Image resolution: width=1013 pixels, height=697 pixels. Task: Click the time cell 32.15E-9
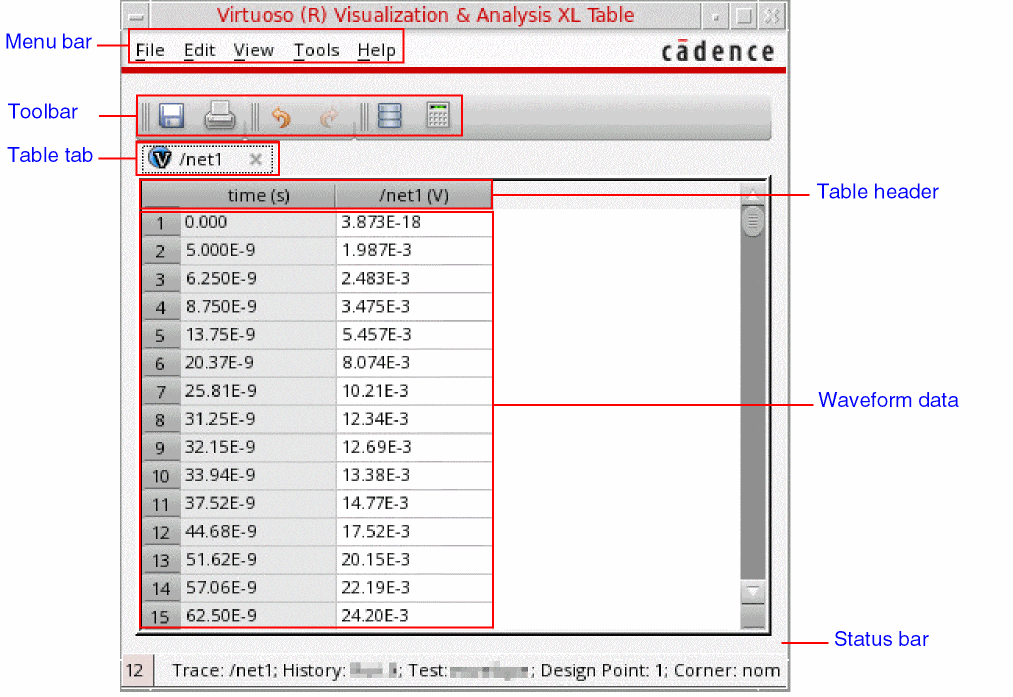(258, 448)
